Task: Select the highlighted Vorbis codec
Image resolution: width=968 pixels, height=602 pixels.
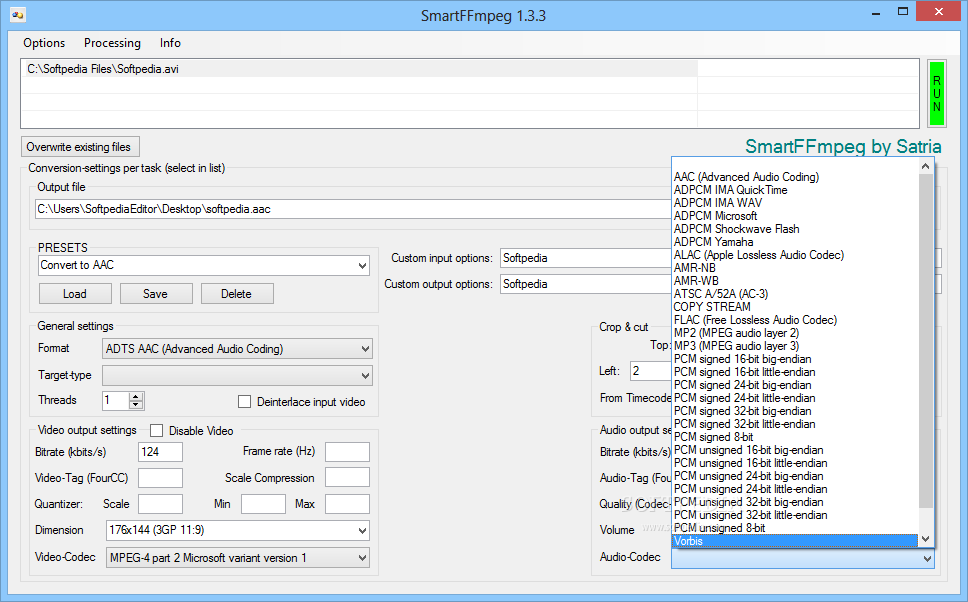Action: [795, 541]
